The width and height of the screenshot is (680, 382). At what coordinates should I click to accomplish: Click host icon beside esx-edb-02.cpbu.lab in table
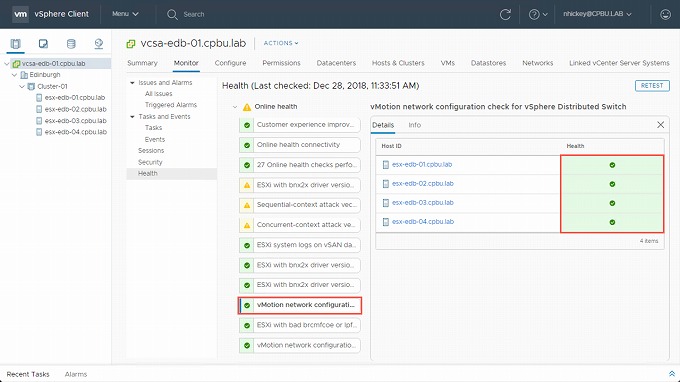386,184
